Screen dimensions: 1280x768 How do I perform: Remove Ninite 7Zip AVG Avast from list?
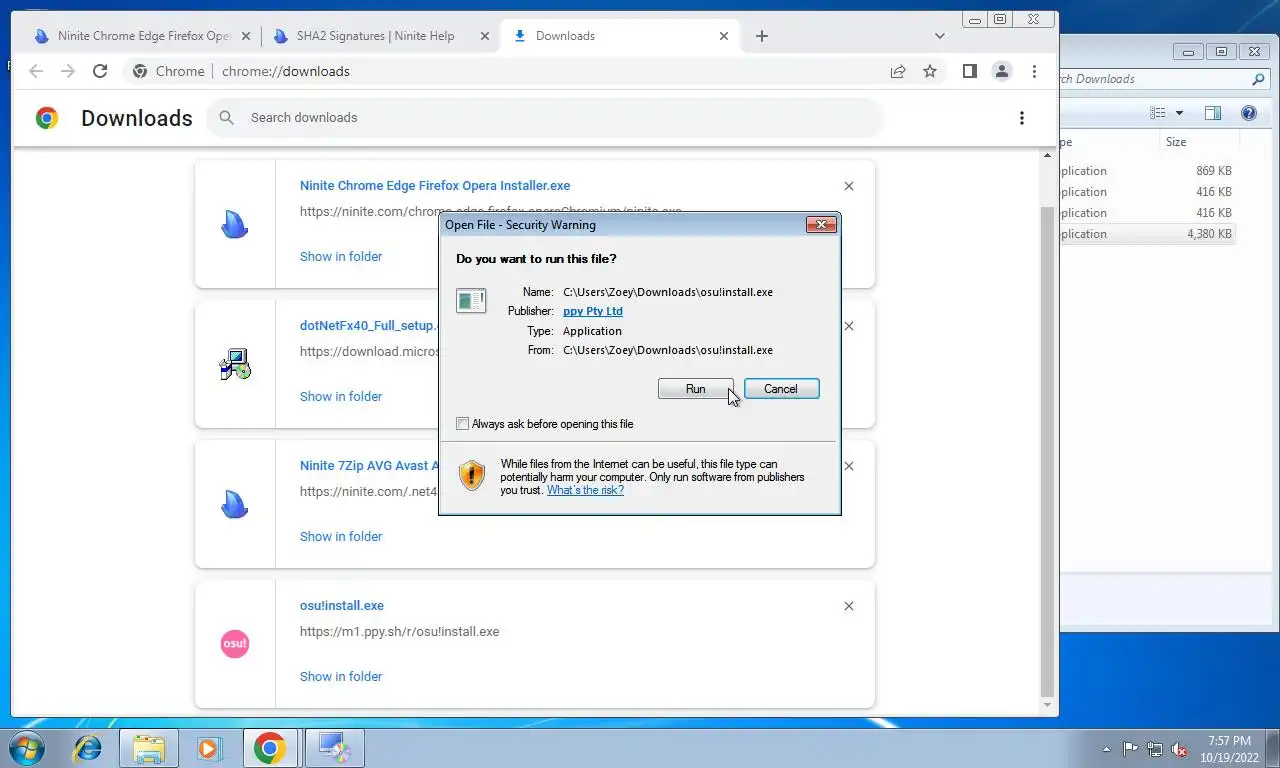pos(849,466)
